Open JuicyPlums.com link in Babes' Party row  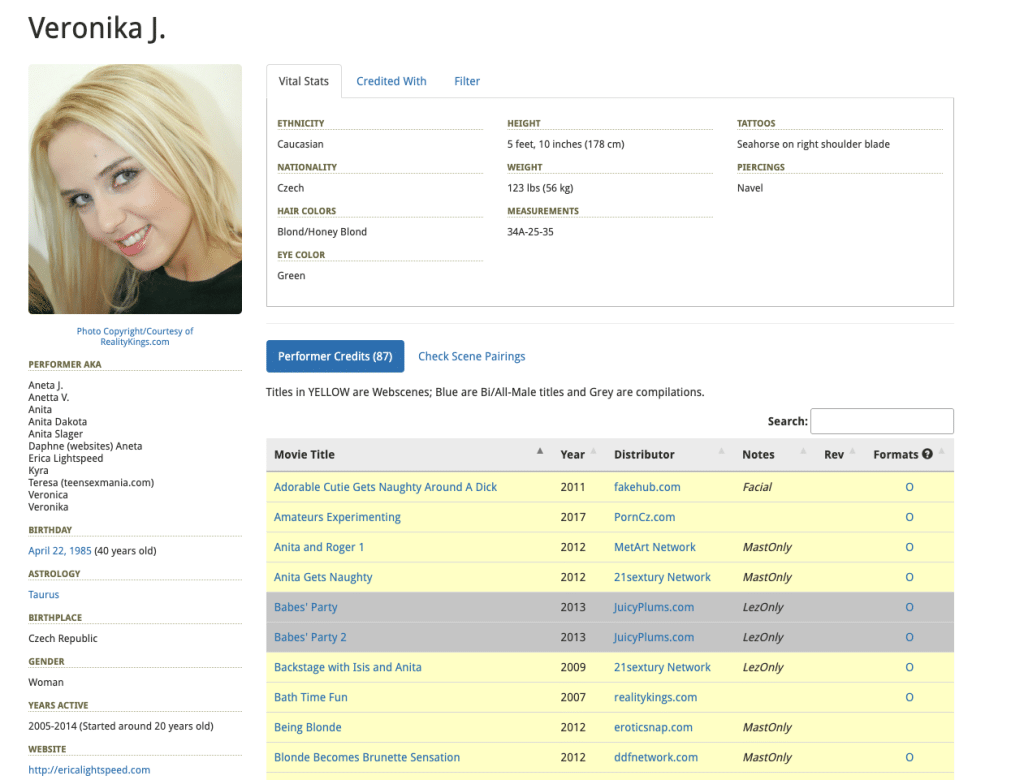tap(654, 607)
